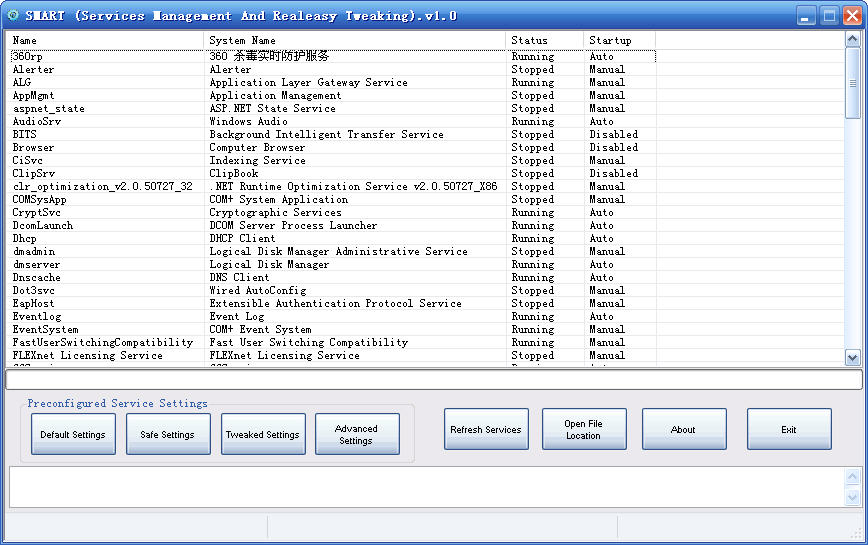
Task: Sort list by Name column header
Action: [x=105, y=40]
